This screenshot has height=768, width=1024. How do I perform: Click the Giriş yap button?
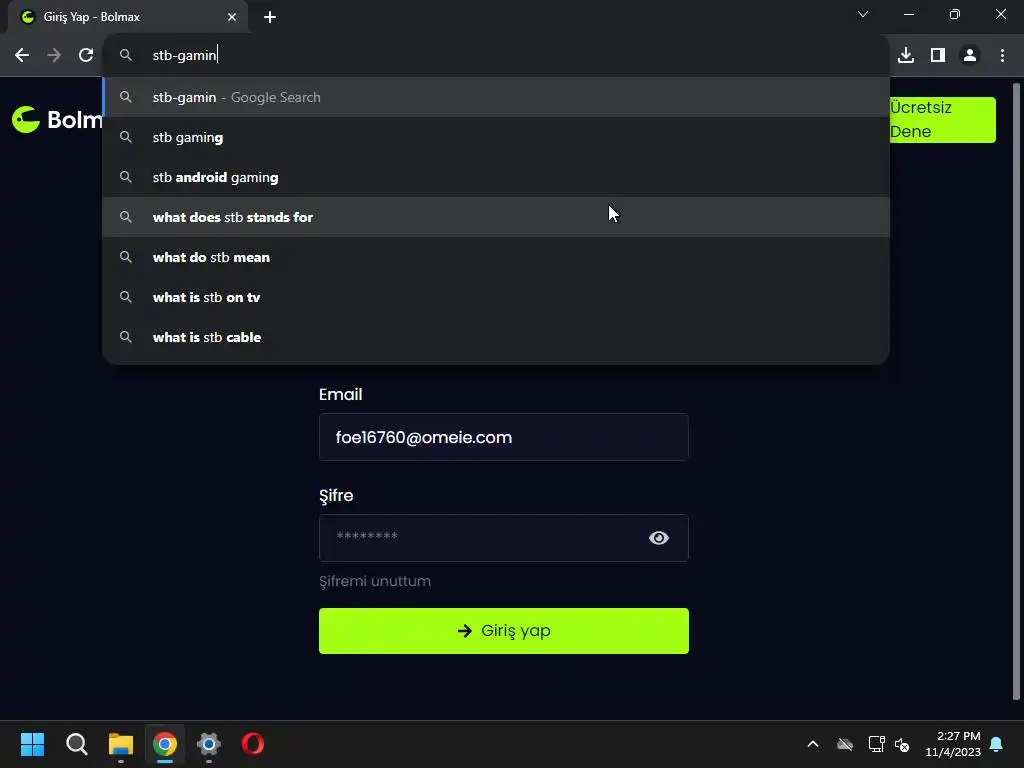tap(504, 631)
